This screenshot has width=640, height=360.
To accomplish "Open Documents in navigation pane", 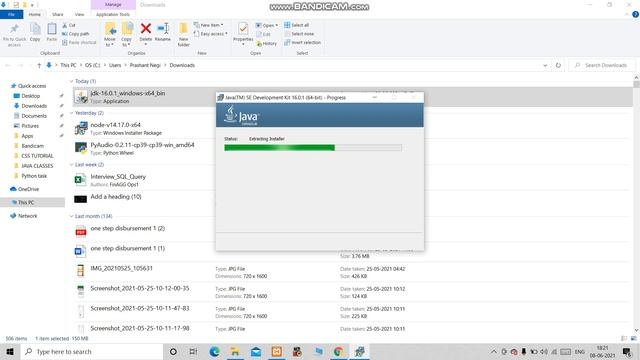I will pyautogui.click(x=34, y=116).
